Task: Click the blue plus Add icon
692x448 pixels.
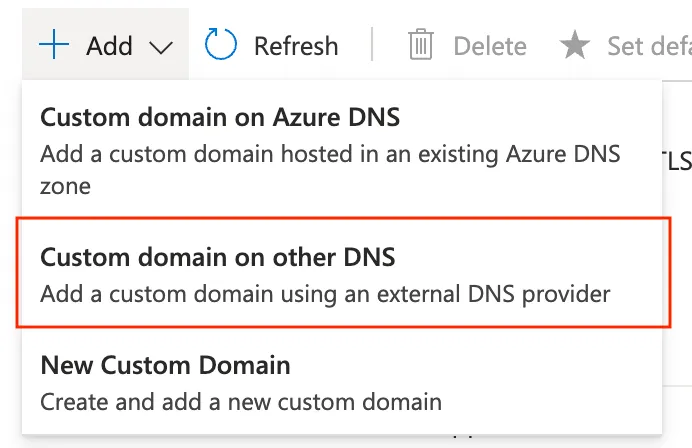Action: point(54,45)
